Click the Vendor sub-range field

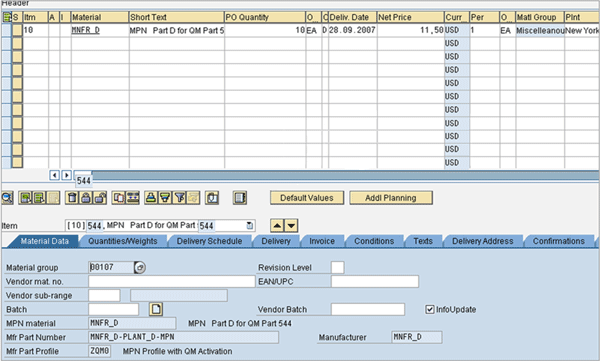click(104, 295)
